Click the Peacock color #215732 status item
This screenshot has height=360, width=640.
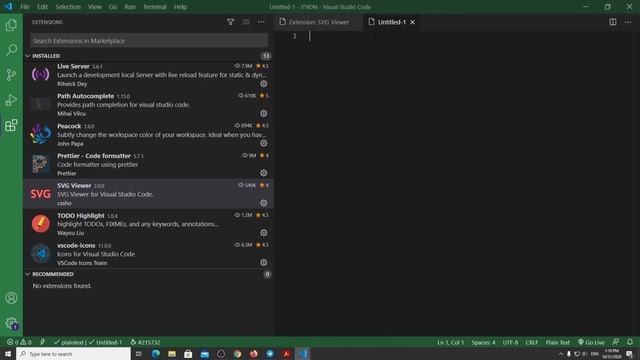point(145,342)
